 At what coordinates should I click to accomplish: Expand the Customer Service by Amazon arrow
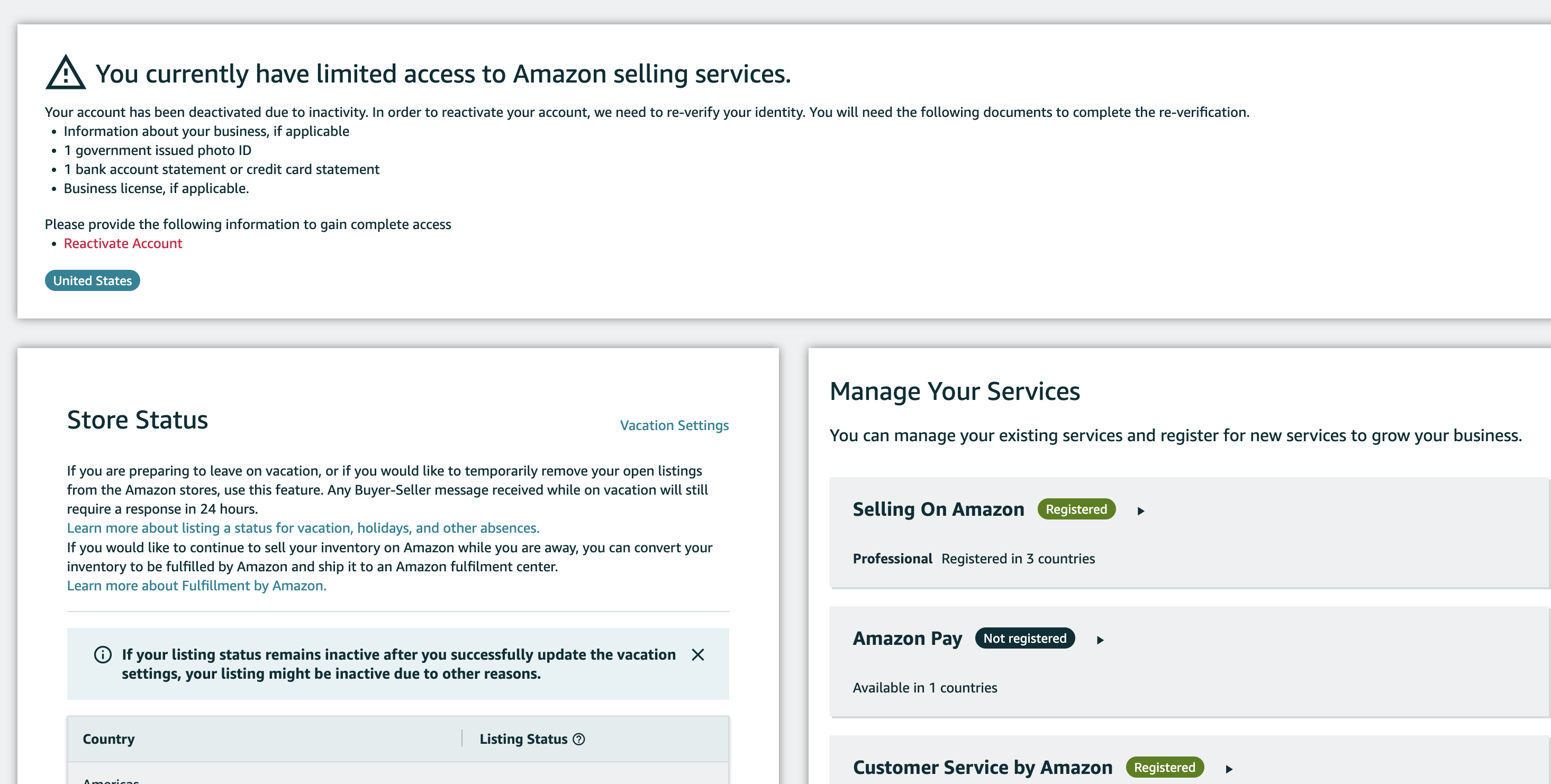1229,769
